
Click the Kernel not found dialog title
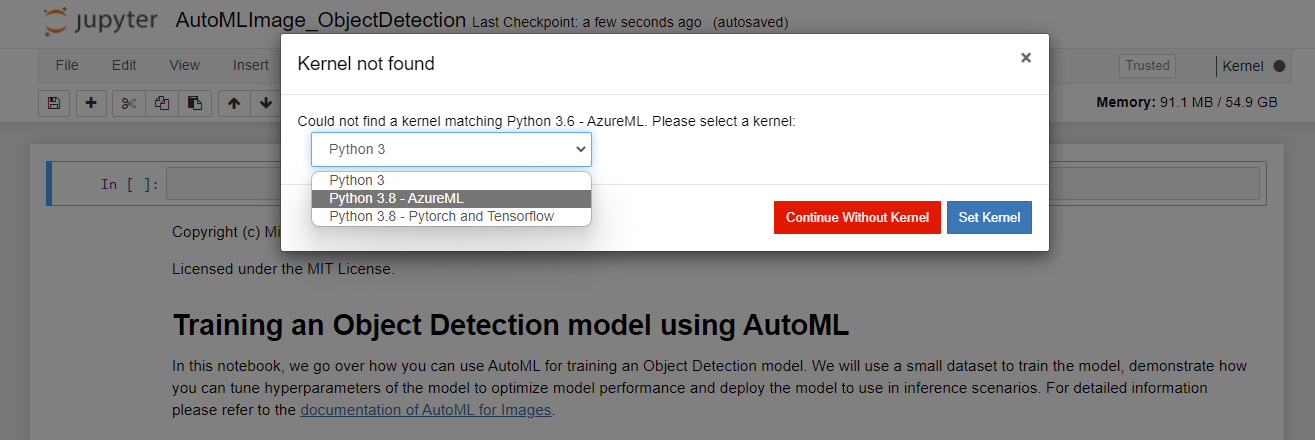[x=366, y=64]
